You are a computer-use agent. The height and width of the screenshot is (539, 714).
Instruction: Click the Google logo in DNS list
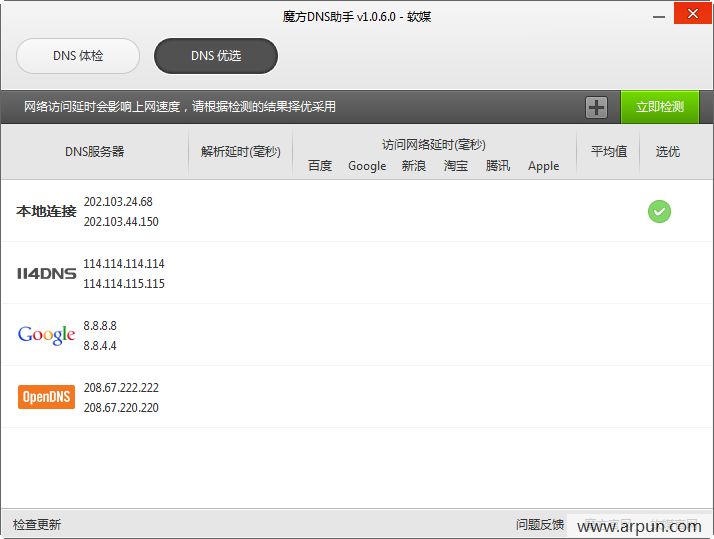tap(46, 335)
